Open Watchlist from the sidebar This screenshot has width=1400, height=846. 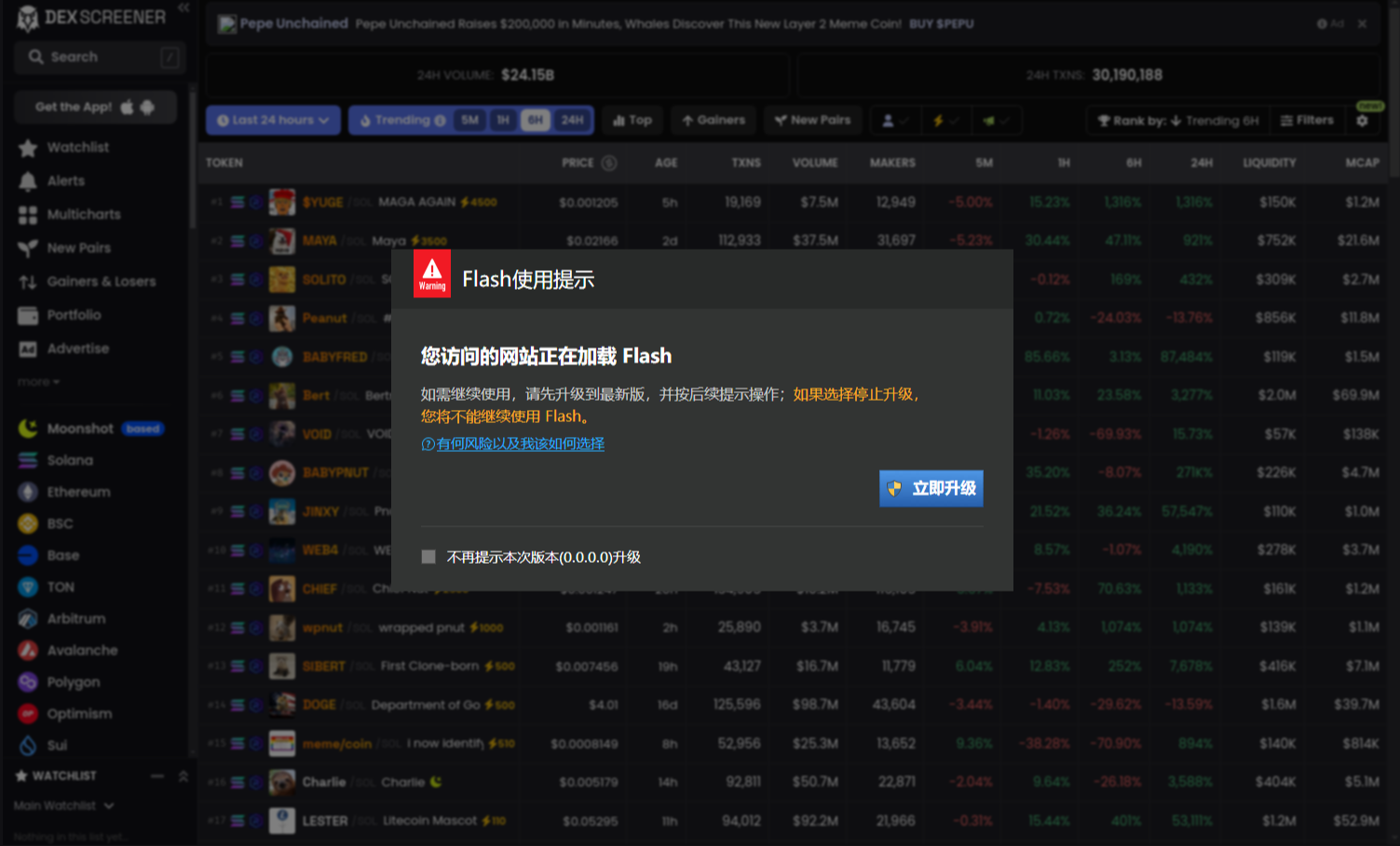click(77, 147)
